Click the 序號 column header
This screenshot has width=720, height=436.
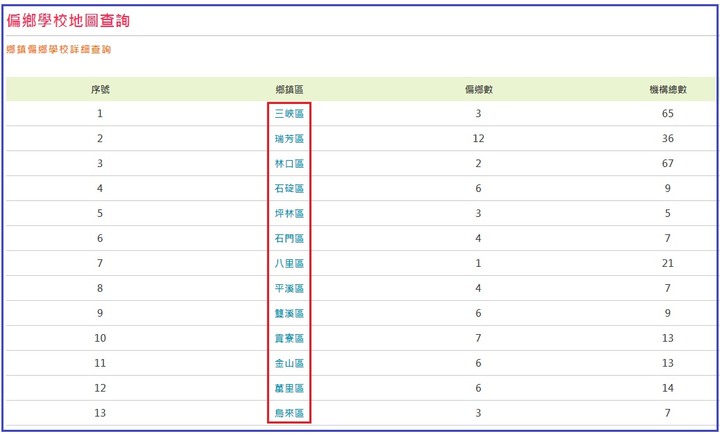pos(100,90)
